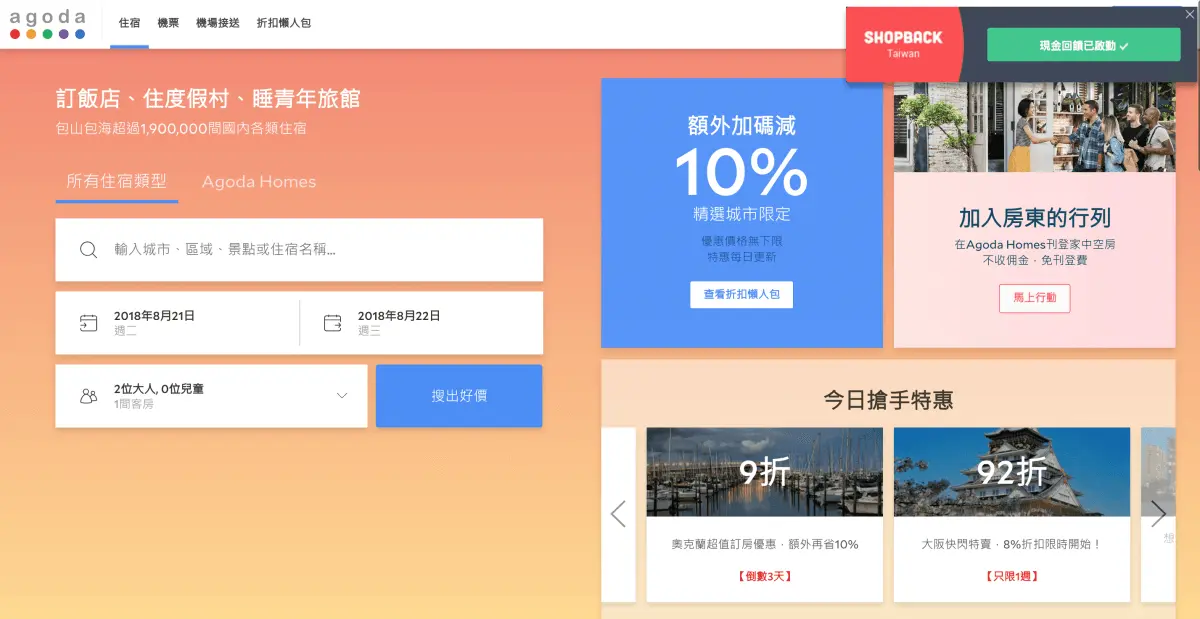Go to 機場接送 navigation item
1200x619 pixels.
pos(218,23)
